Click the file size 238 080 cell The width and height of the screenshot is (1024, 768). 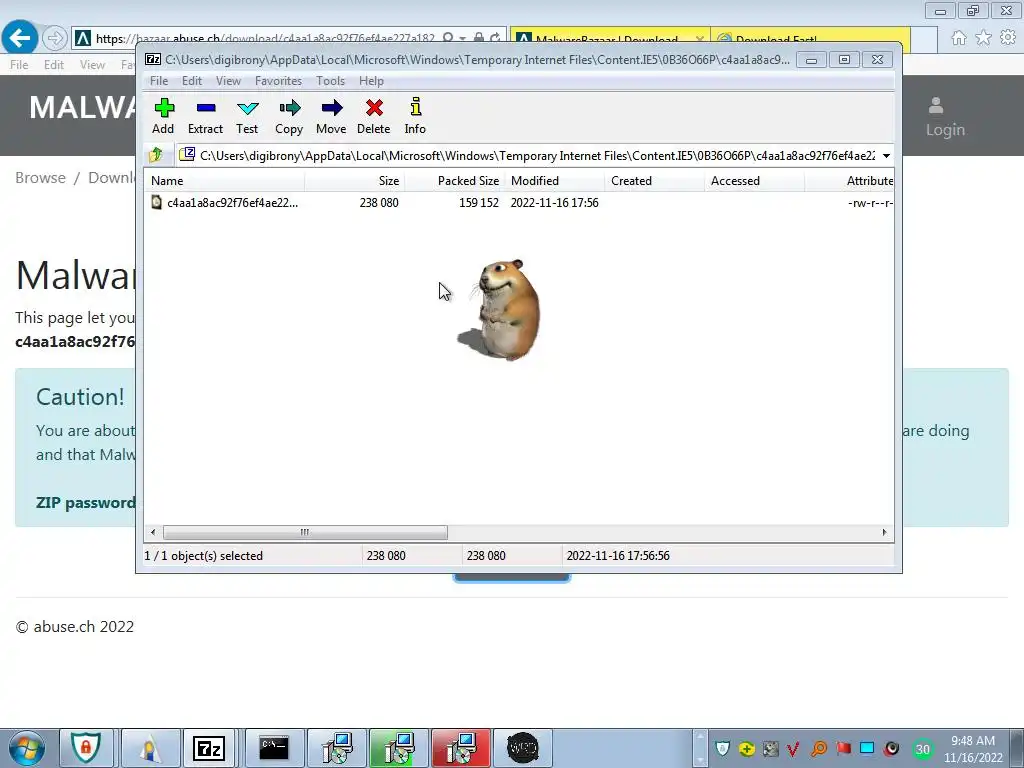coord(379,202)
